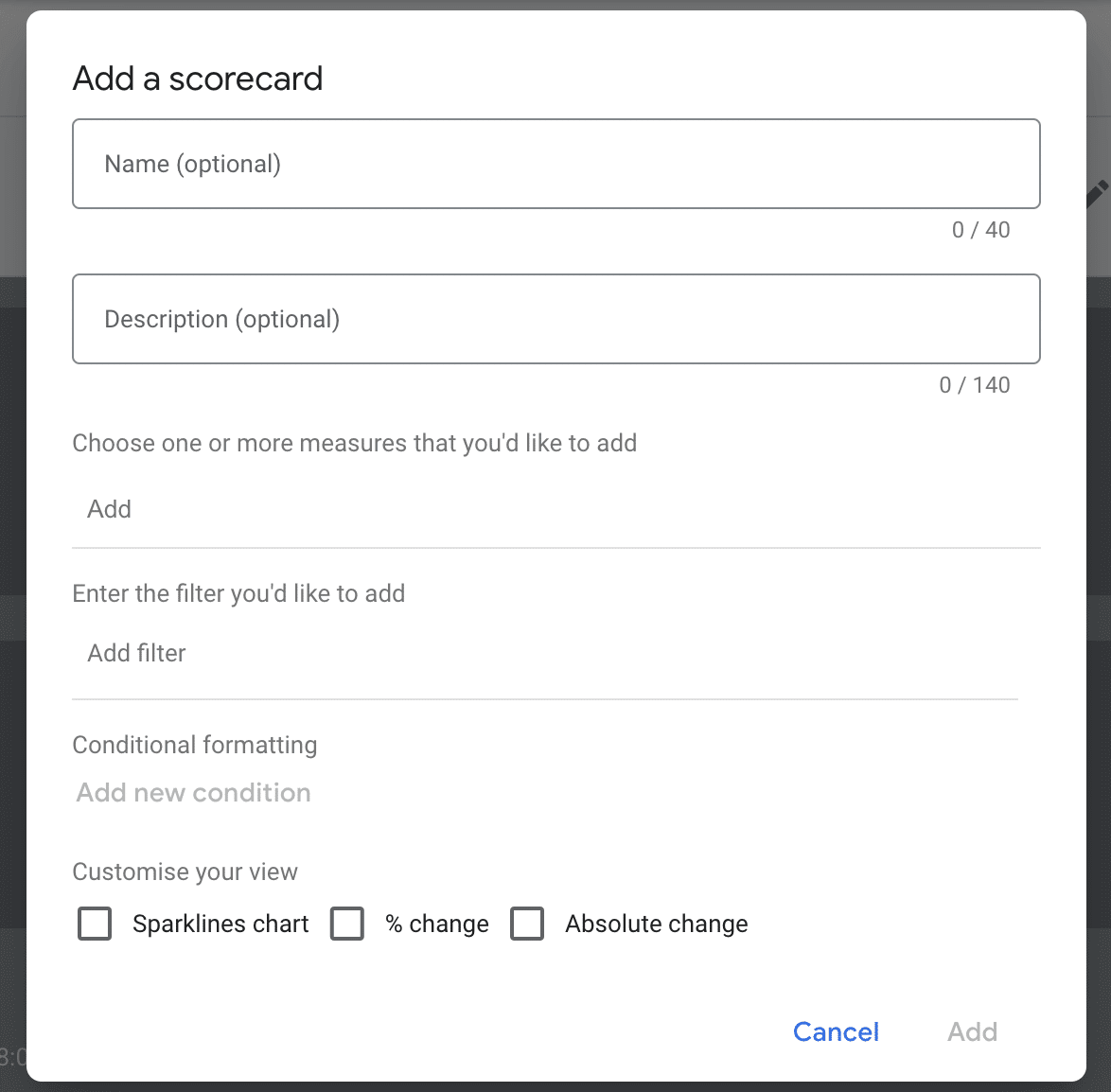This screenshot has width=1111, height=1092.
Task: Enable the % change option
Action: [347, 924]
